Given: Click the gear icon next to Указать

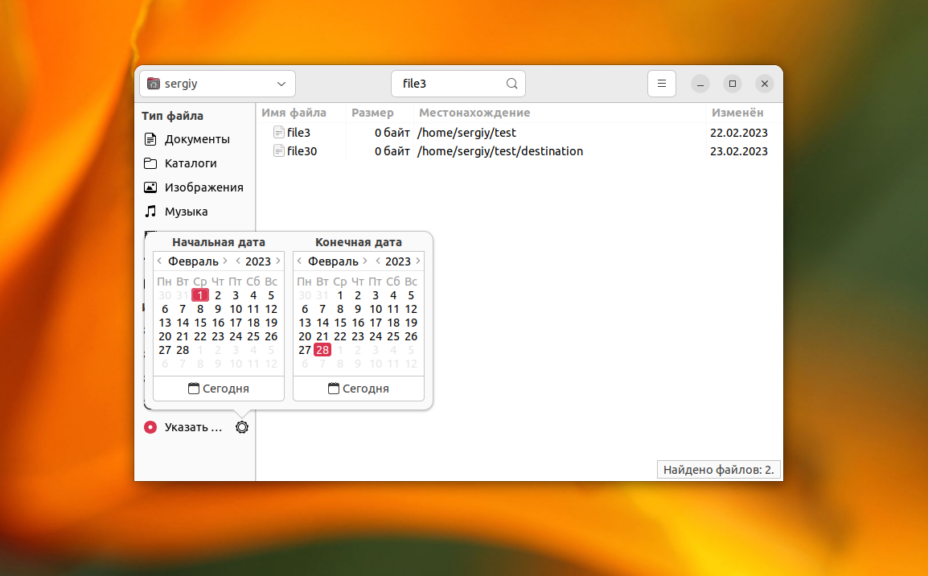Looking at the screenshot, I should (x=242, y=427).
